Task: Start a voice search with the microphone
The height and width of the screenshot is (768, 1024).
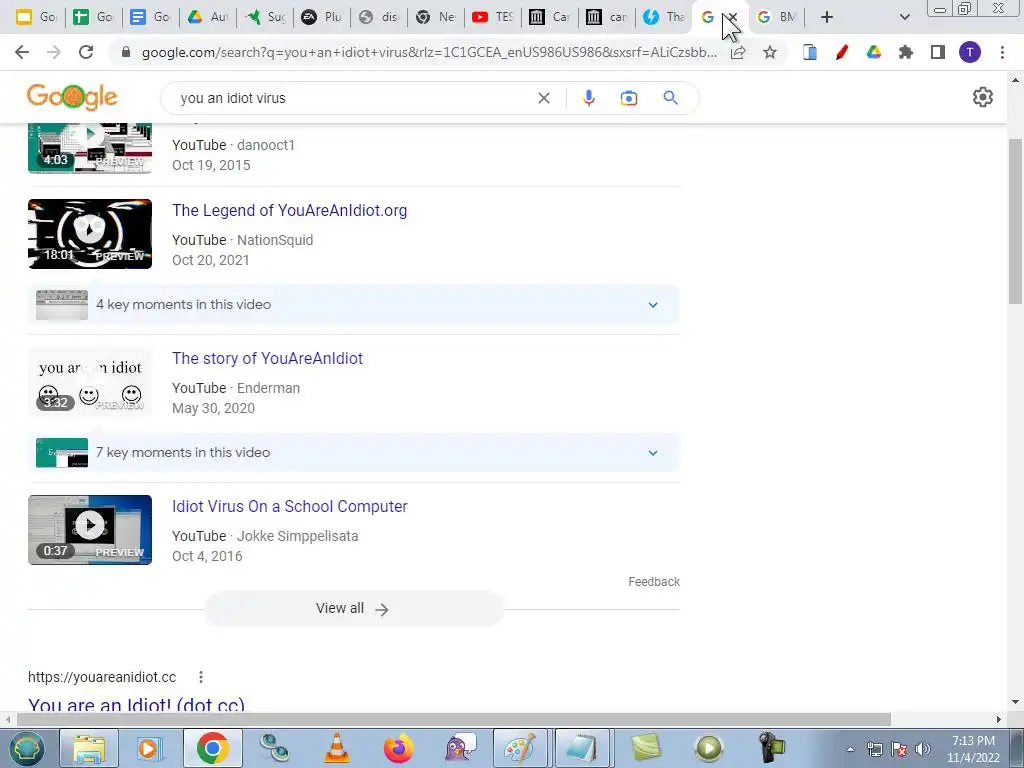Action: pos(588,98)
